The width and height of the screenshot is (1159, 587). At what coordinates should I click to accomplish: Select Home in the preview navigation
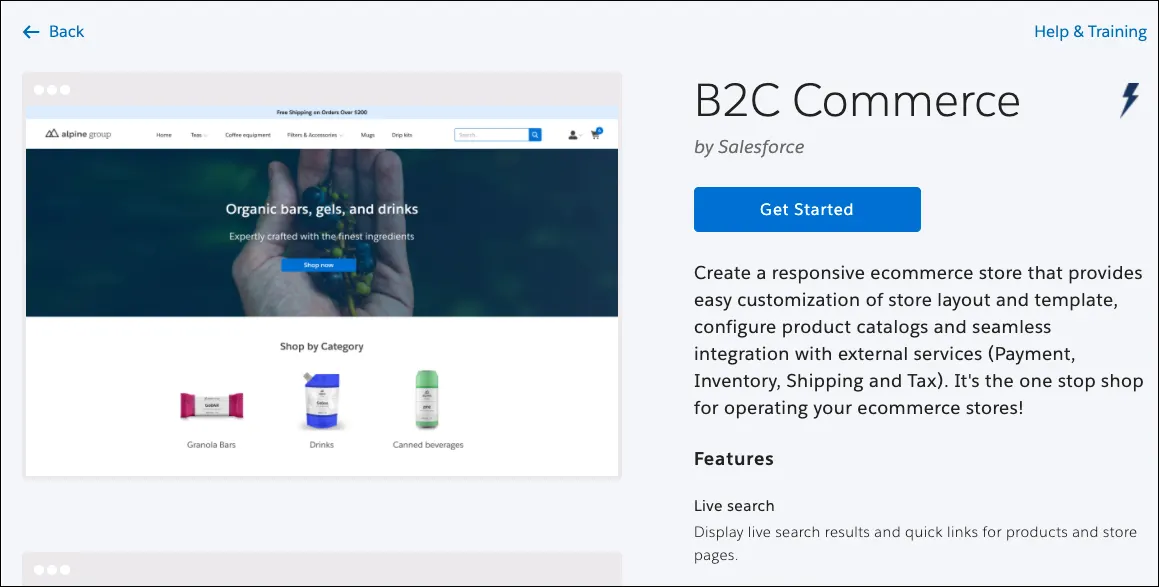click(164, 135)
